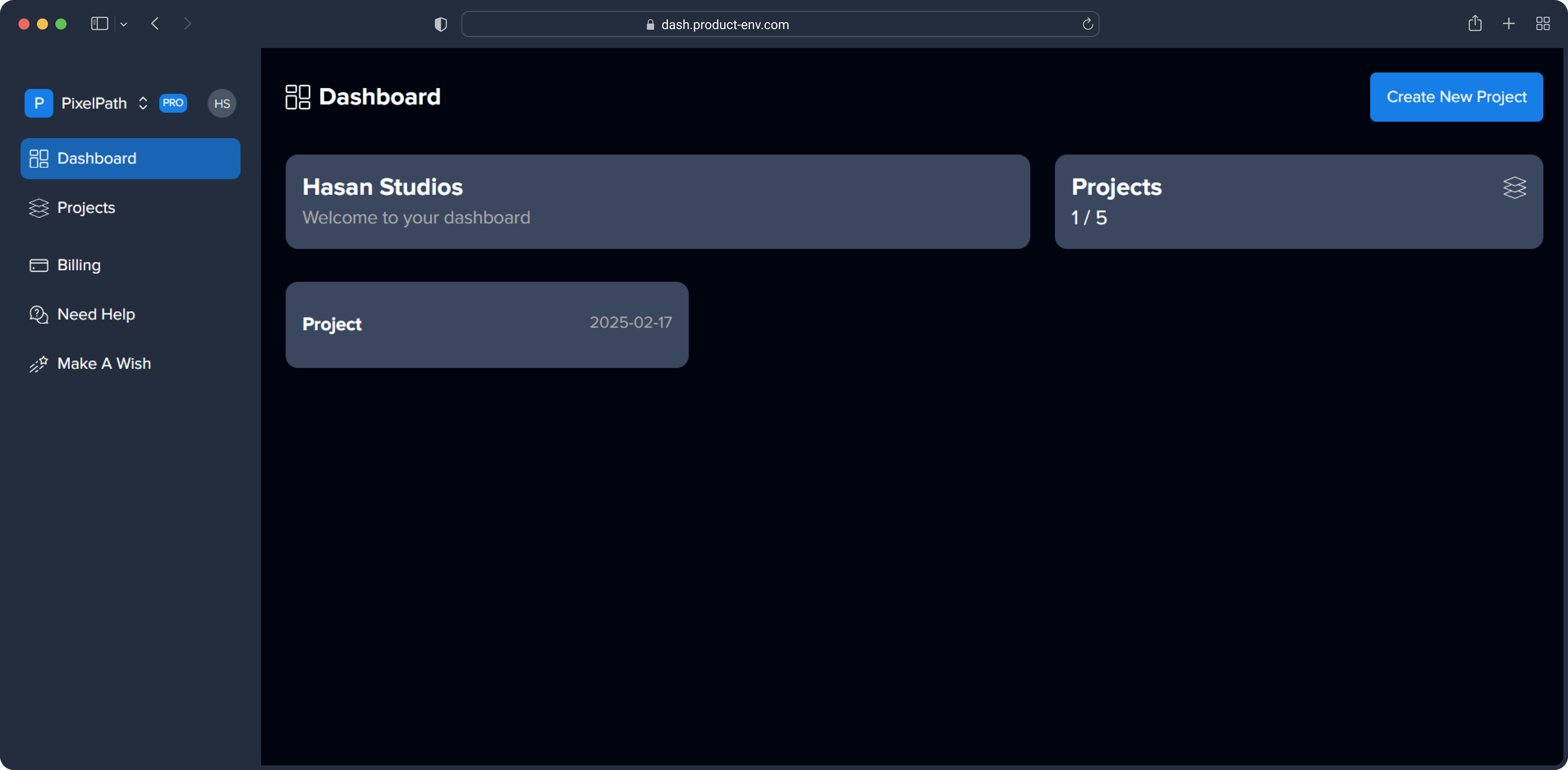Open the Project card dated 2025-02-17
Image resolution: width=1568 pixels, height=770 pixels.
click(487, 325)
